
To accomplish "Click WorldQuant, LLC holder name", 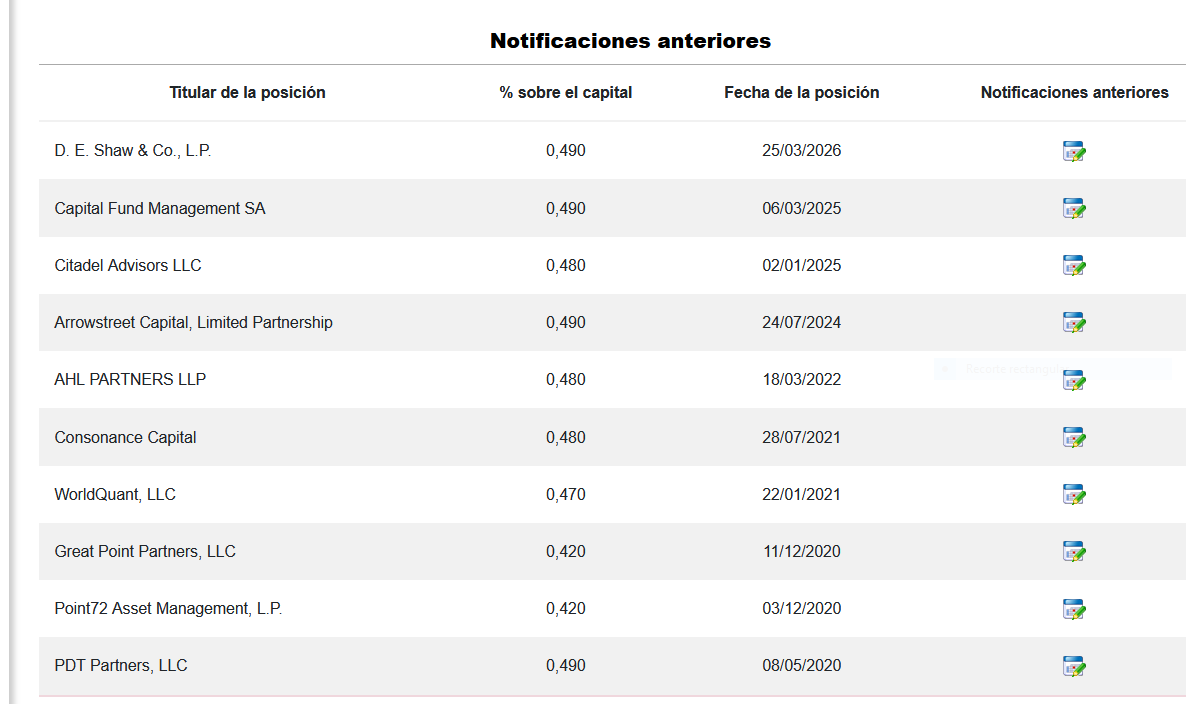I will 115,494.
